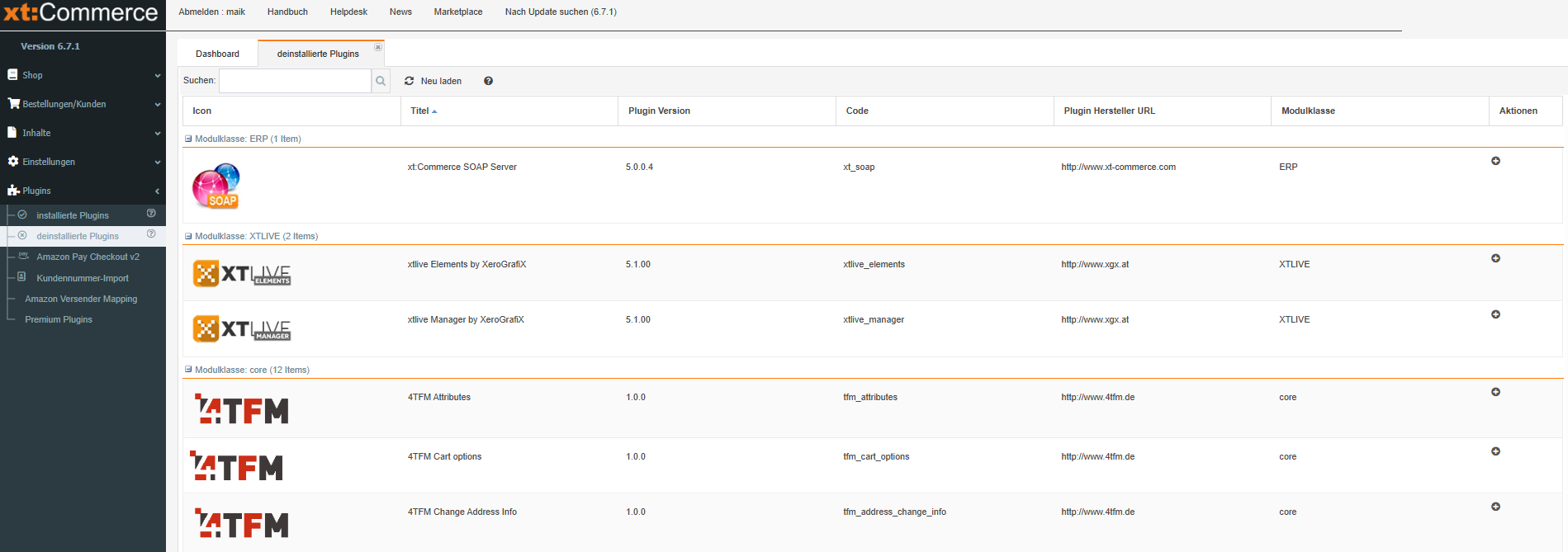
Task: Click the Aktionen column header
Action: (1526, 111)
